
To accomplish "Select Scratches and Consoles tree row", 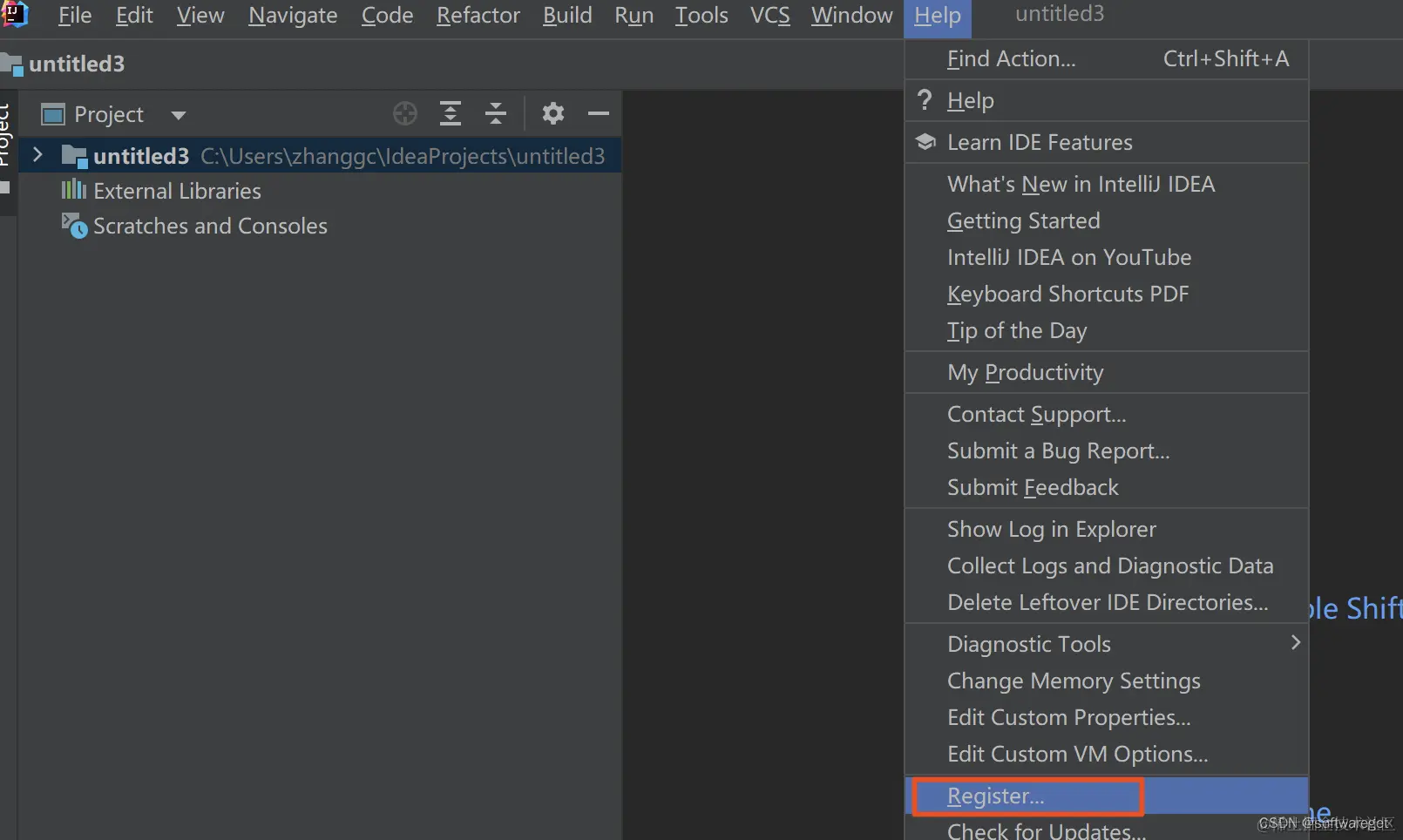I will pyautogui.click(x=320, y=225).
